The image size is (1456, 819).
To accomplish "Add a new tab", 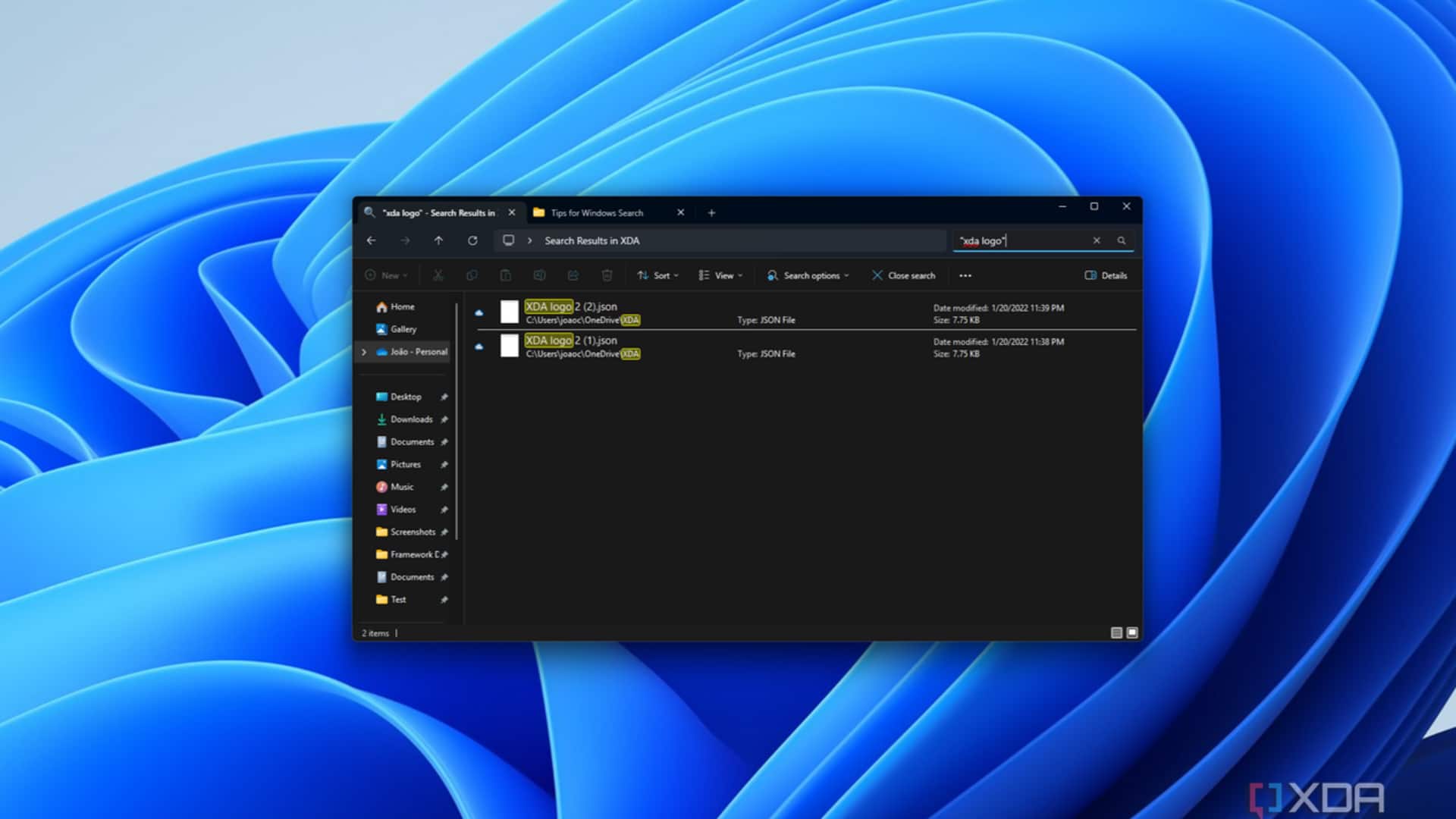I will point(711,213).
